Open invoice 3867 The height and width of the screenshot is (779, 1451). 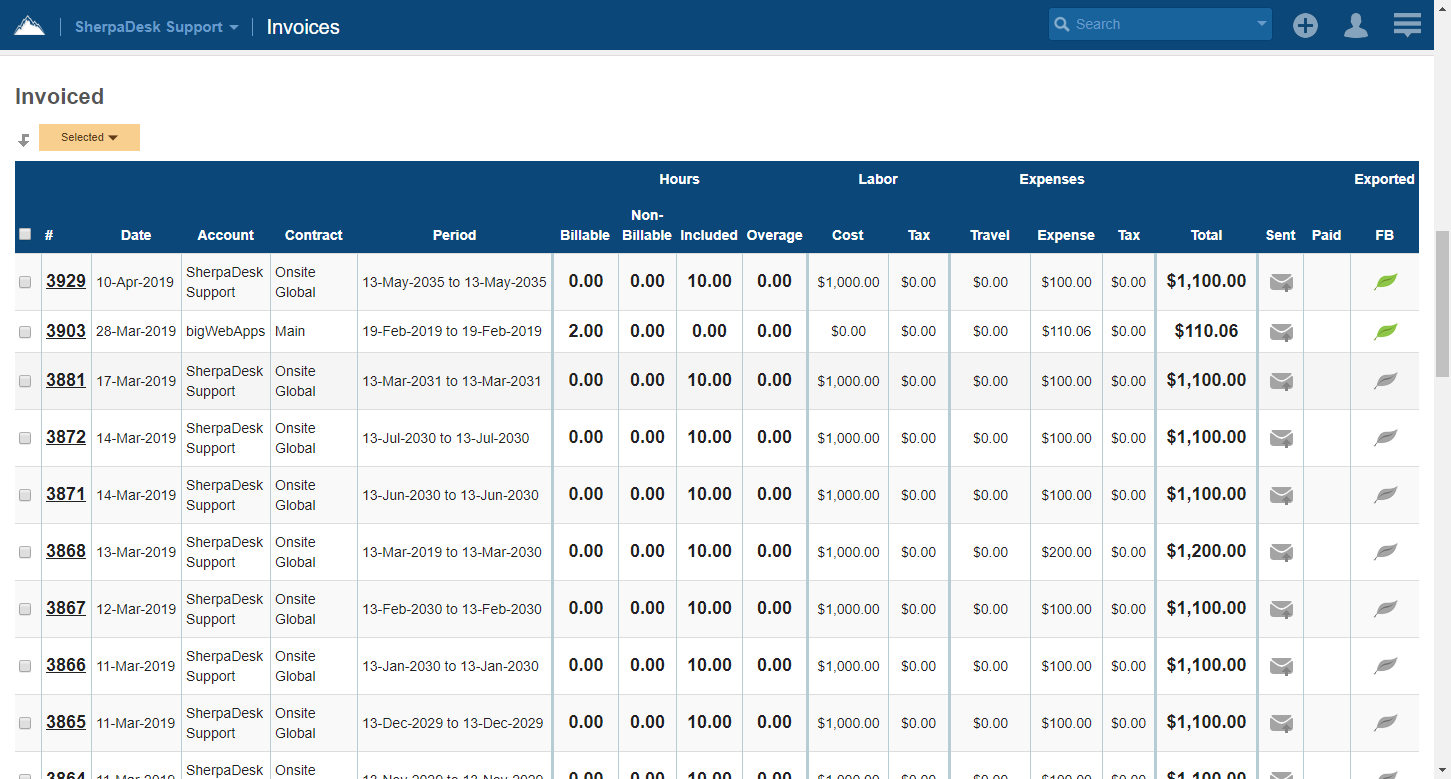[x=66, y=608]
